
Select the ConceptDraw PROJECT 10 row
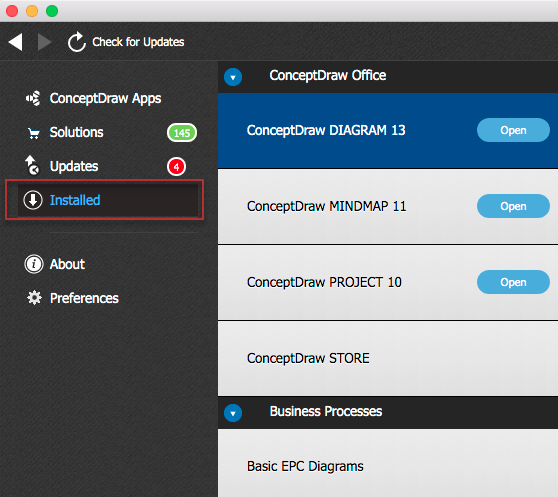pos(388,282)
